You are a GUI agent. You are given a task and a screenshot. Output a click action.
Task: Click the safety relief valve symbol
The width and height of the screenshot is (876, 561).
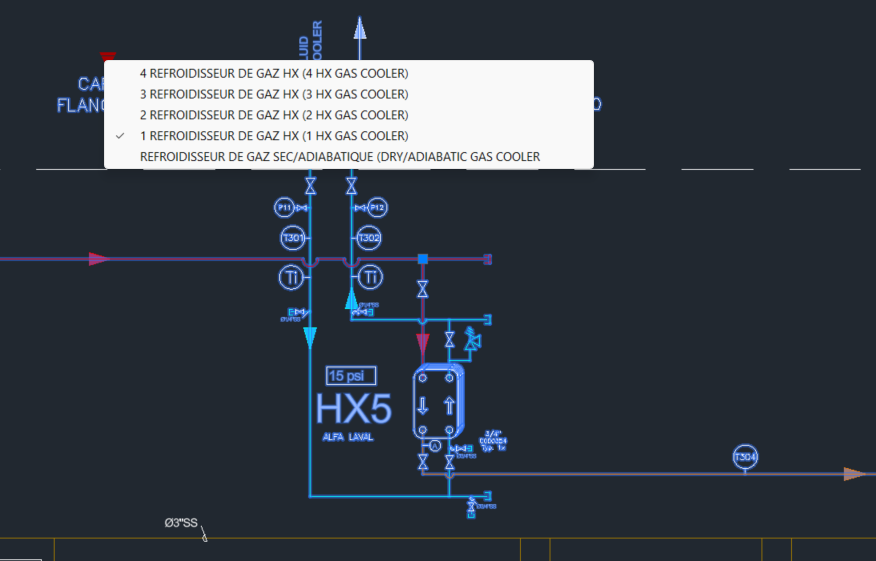click(x=472, y=339)
